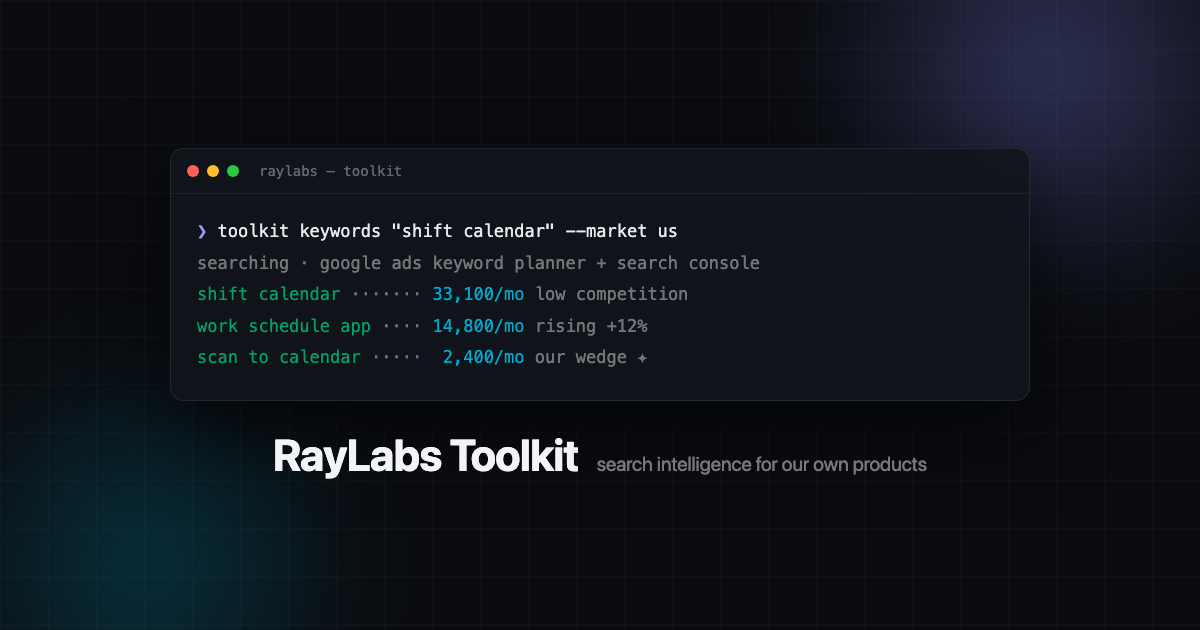1200x630 pixels.
Task: Click the "14,800/mo" volume value
Action: point(478,326)
